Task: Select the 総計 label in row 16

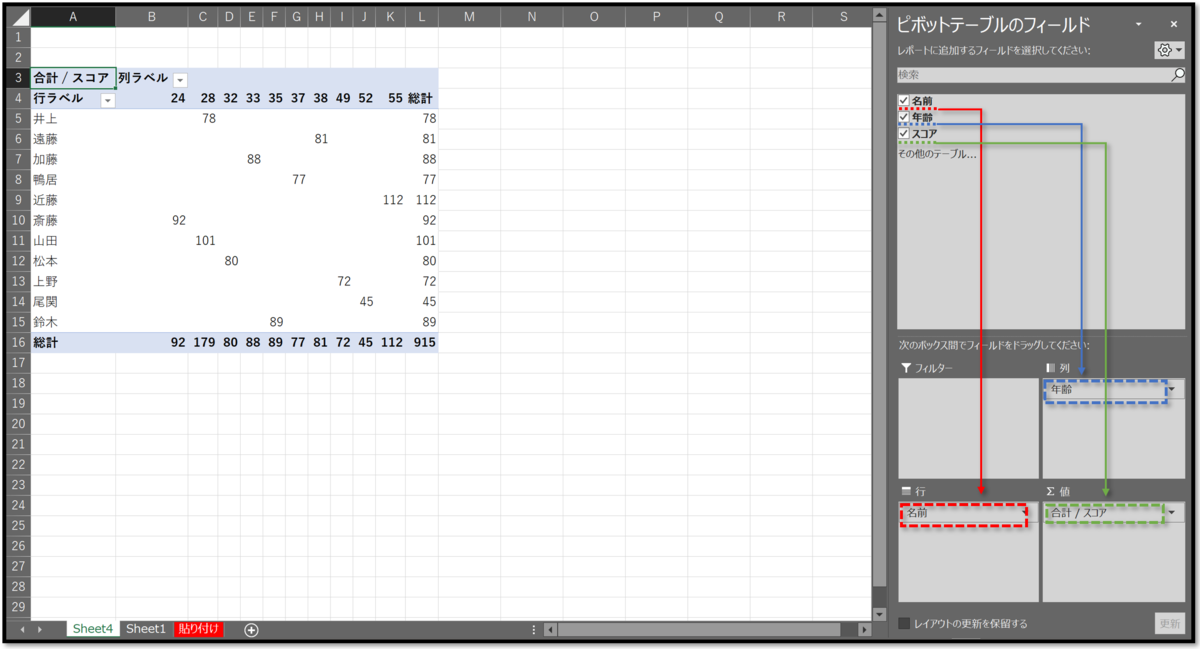Action: [73, 342]
